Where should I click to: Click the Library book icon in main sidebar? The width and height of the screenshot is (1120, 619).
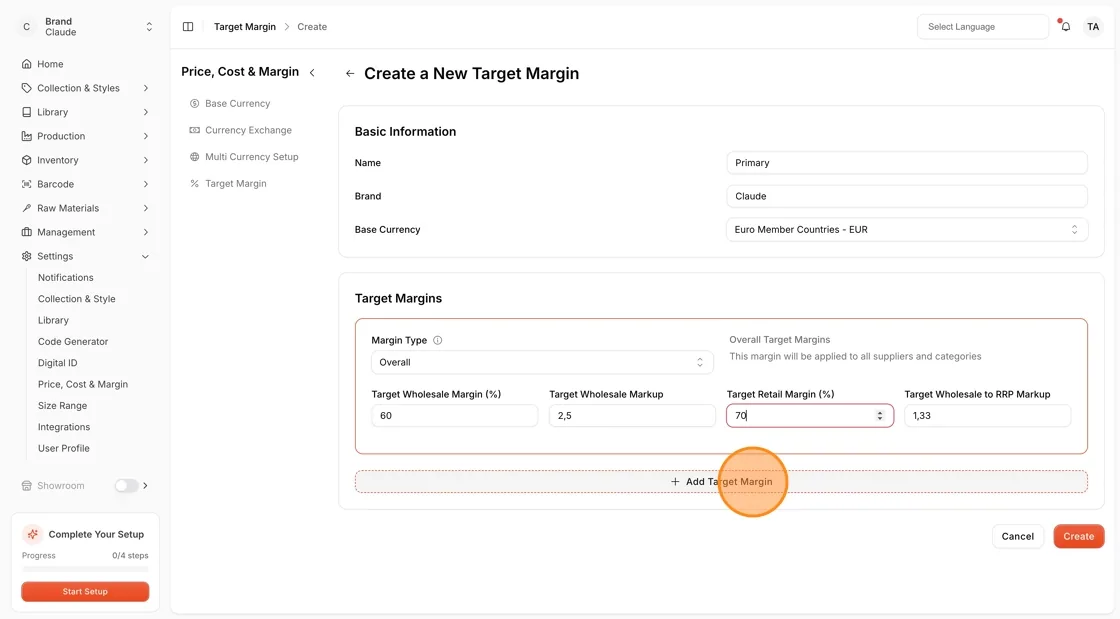(x=26, y=112)
